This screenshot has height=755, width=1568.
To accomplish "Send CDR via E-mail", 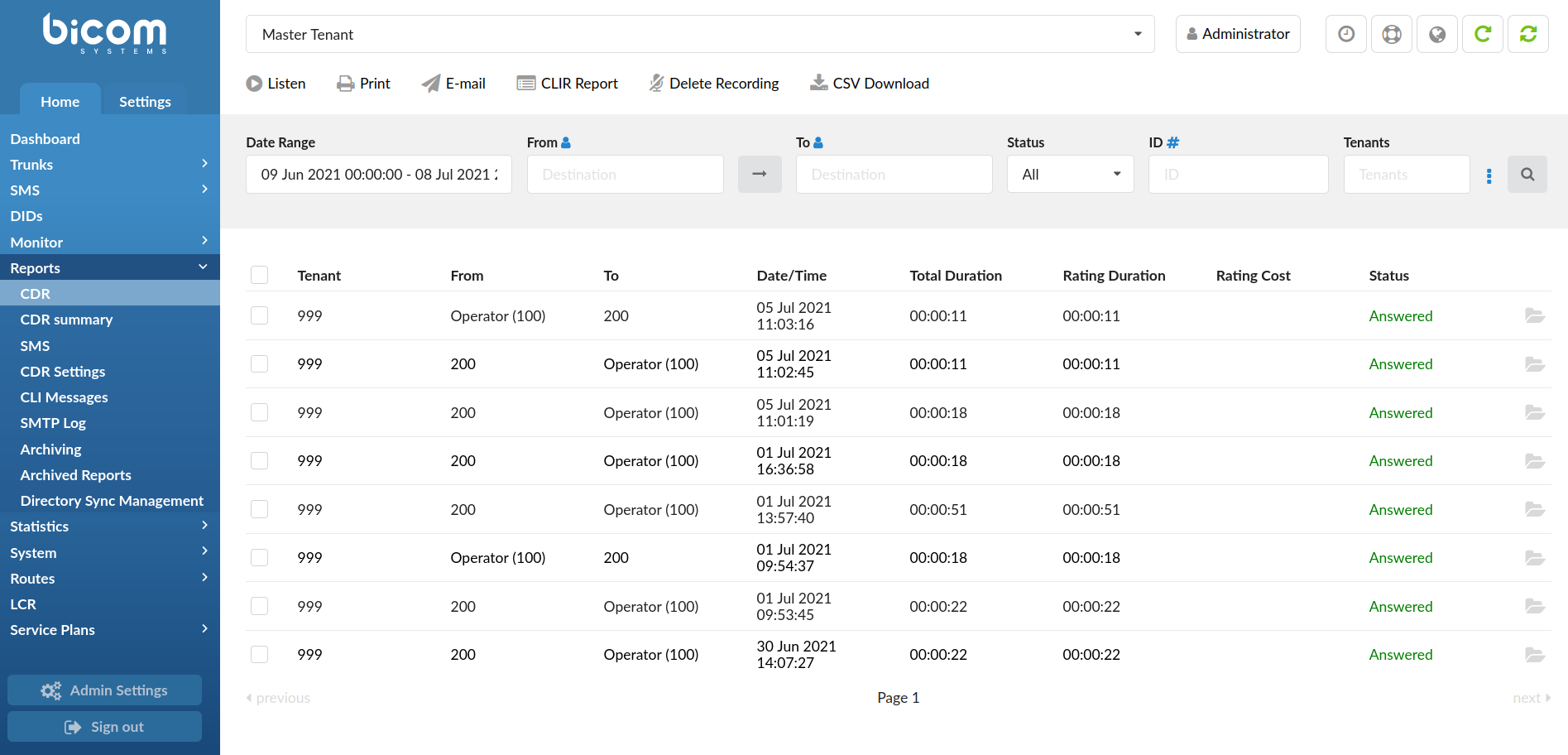I will 453,84.
